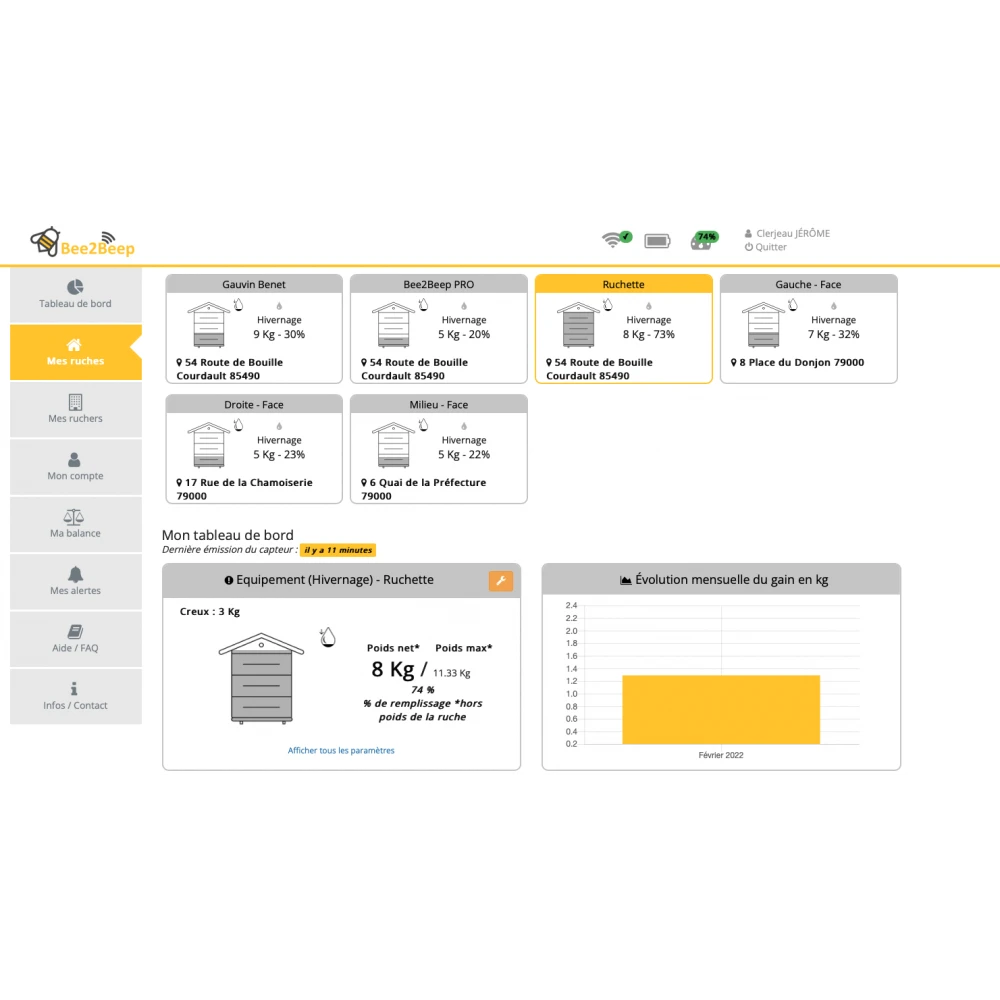Go to Mes ruchers section
This screenshot has height=1000, width=1000.
coord(75,409)
